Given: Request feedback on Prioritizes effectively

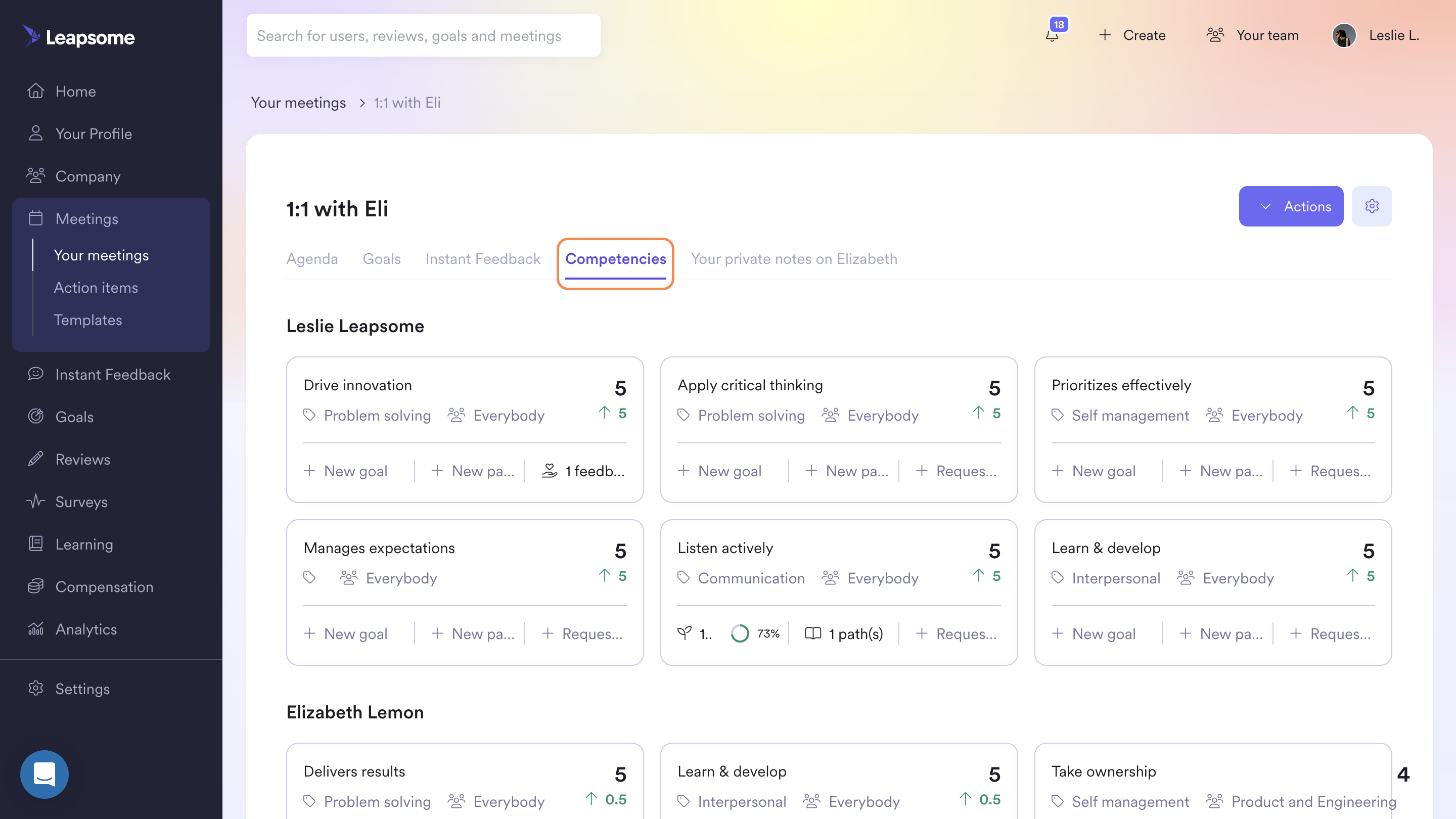Looking at the screenshot, I should (x=1331, y=471).
